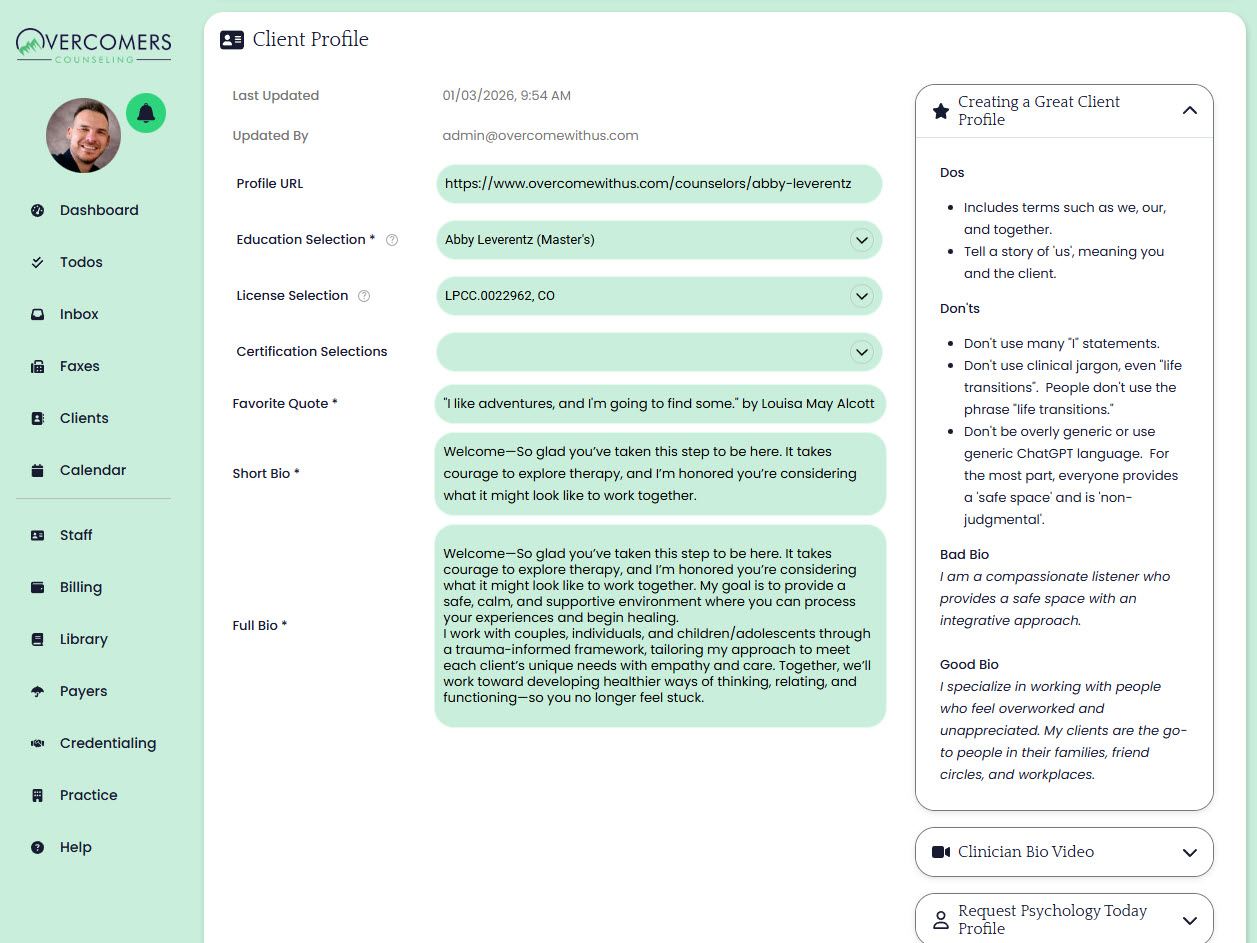Viewport: 1257px width, 943px height.
Task: Collapse the Creating a Great Client Profile panel
Action: point(1190,111)
